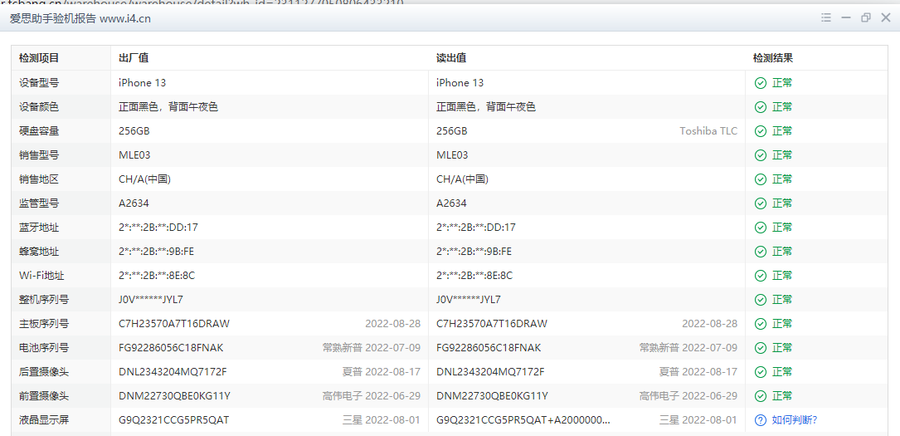Click the green check icon in Wi-Fi地址 row
The width and height of the screenshot is (900, 436).
coord(761,275)
